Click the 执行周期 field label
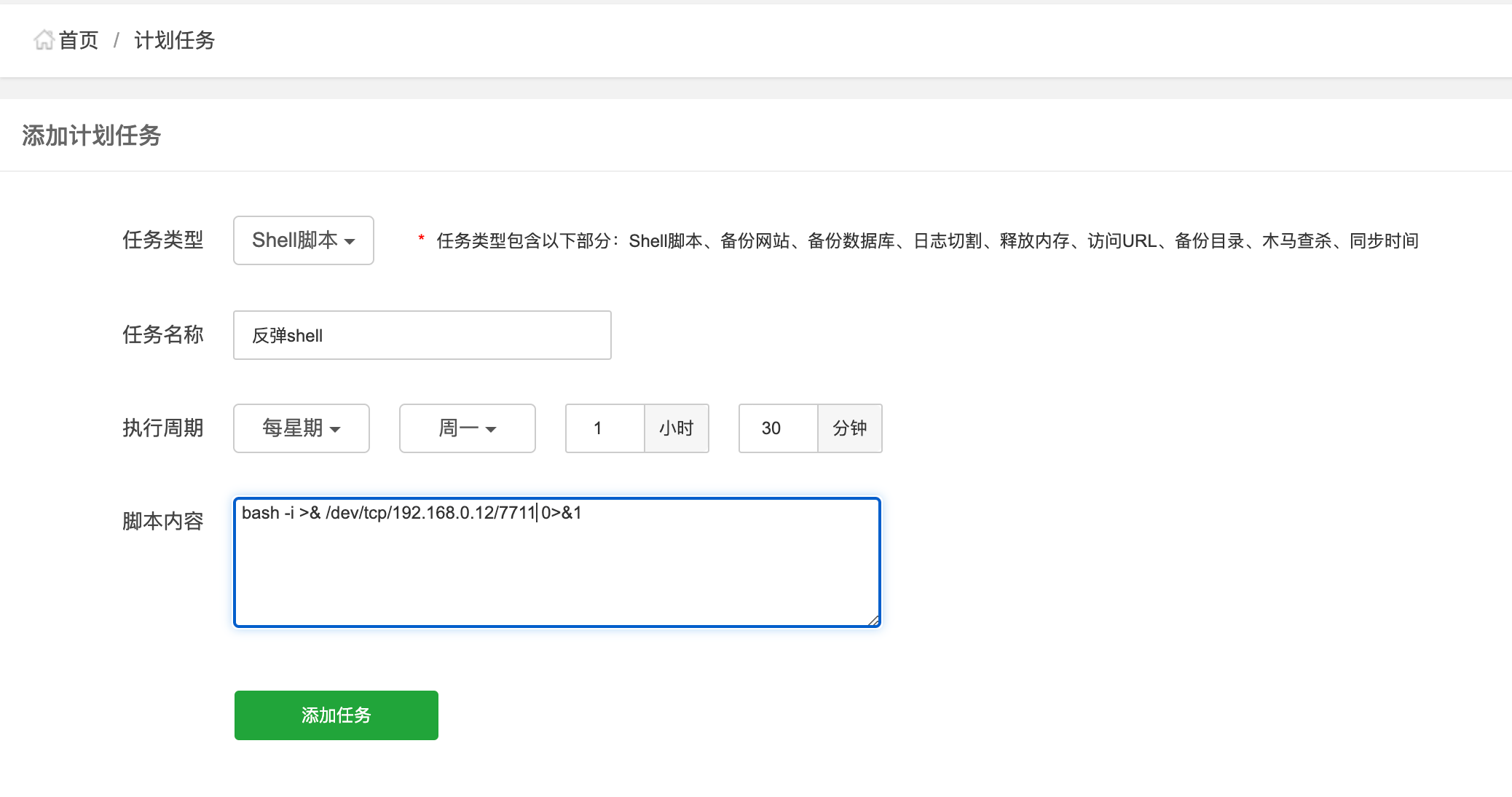The width and height of the screenshot is (1512, 797). click(162, 428)
